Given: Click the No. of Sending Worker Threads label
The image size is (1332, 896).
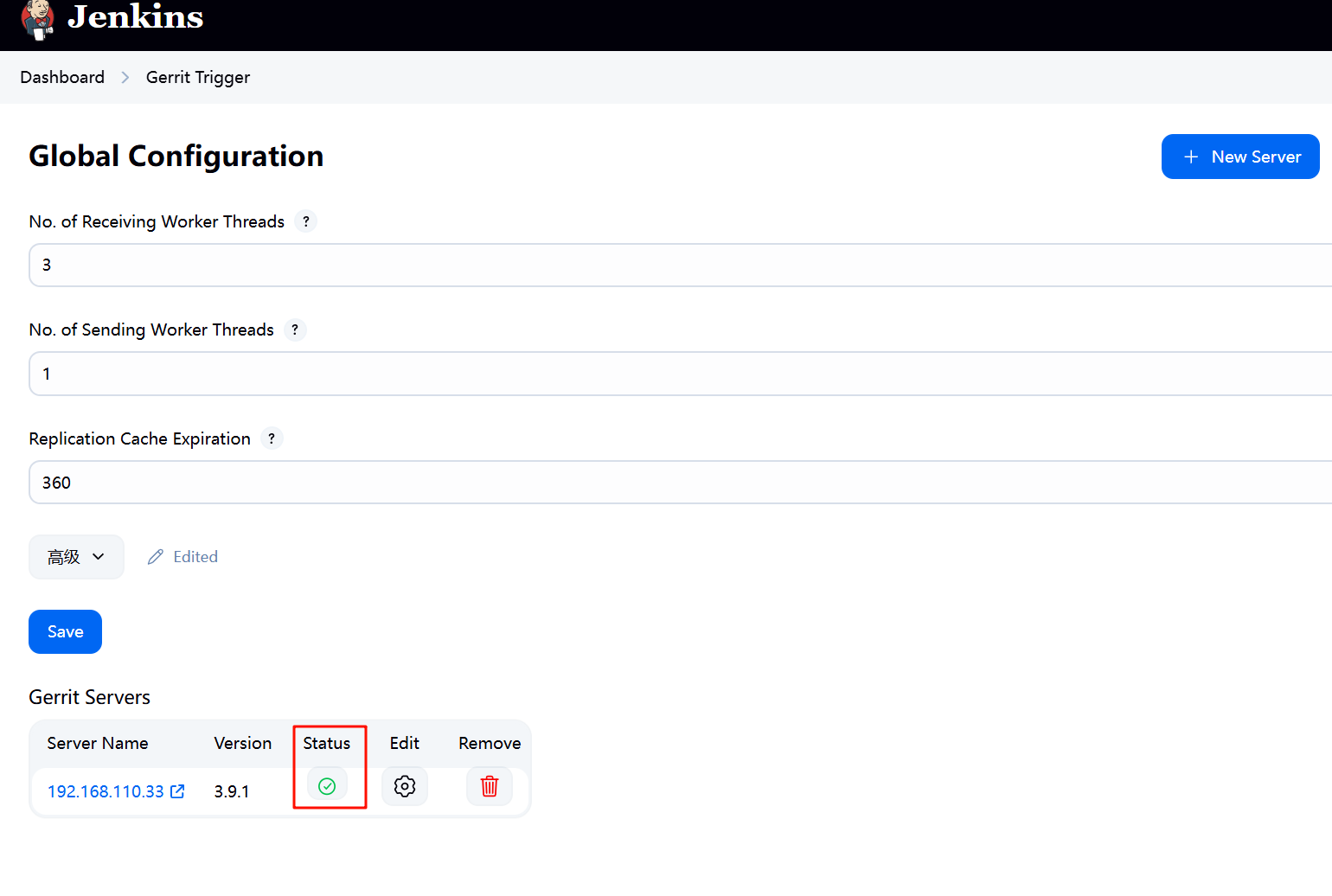Looking at the screenshot, I should [151, 330].
